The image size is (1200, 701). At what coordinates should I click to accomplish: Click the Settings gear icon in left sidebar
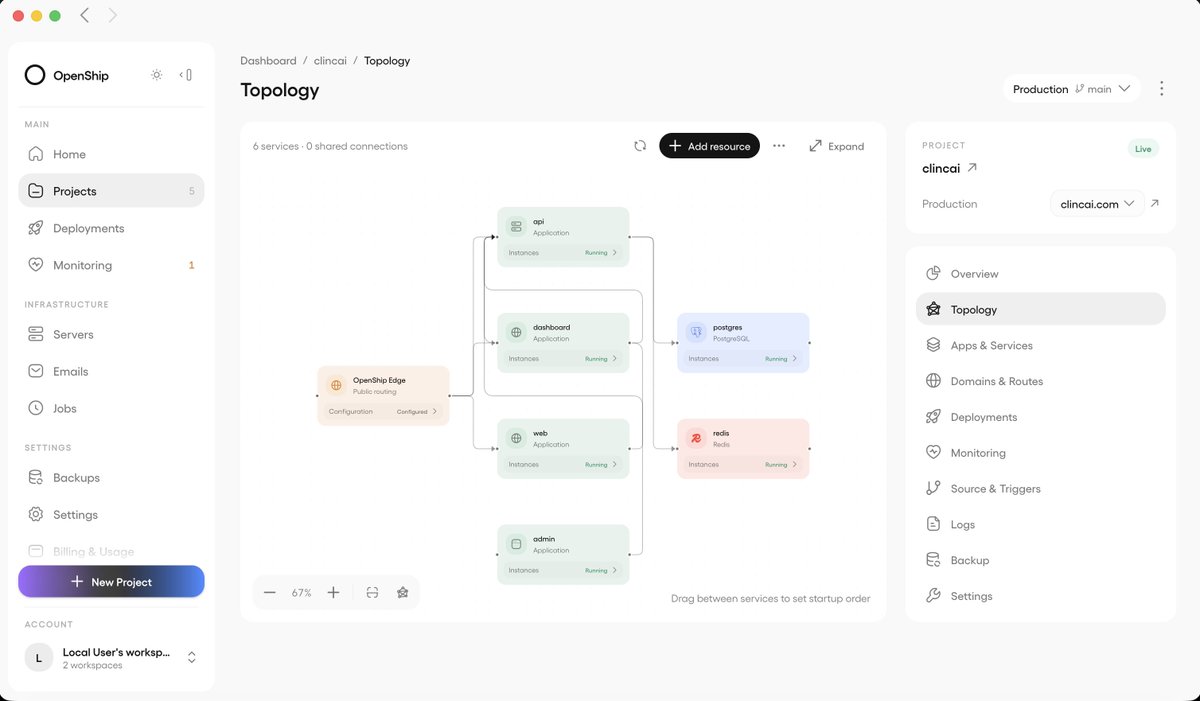[36, 514]
